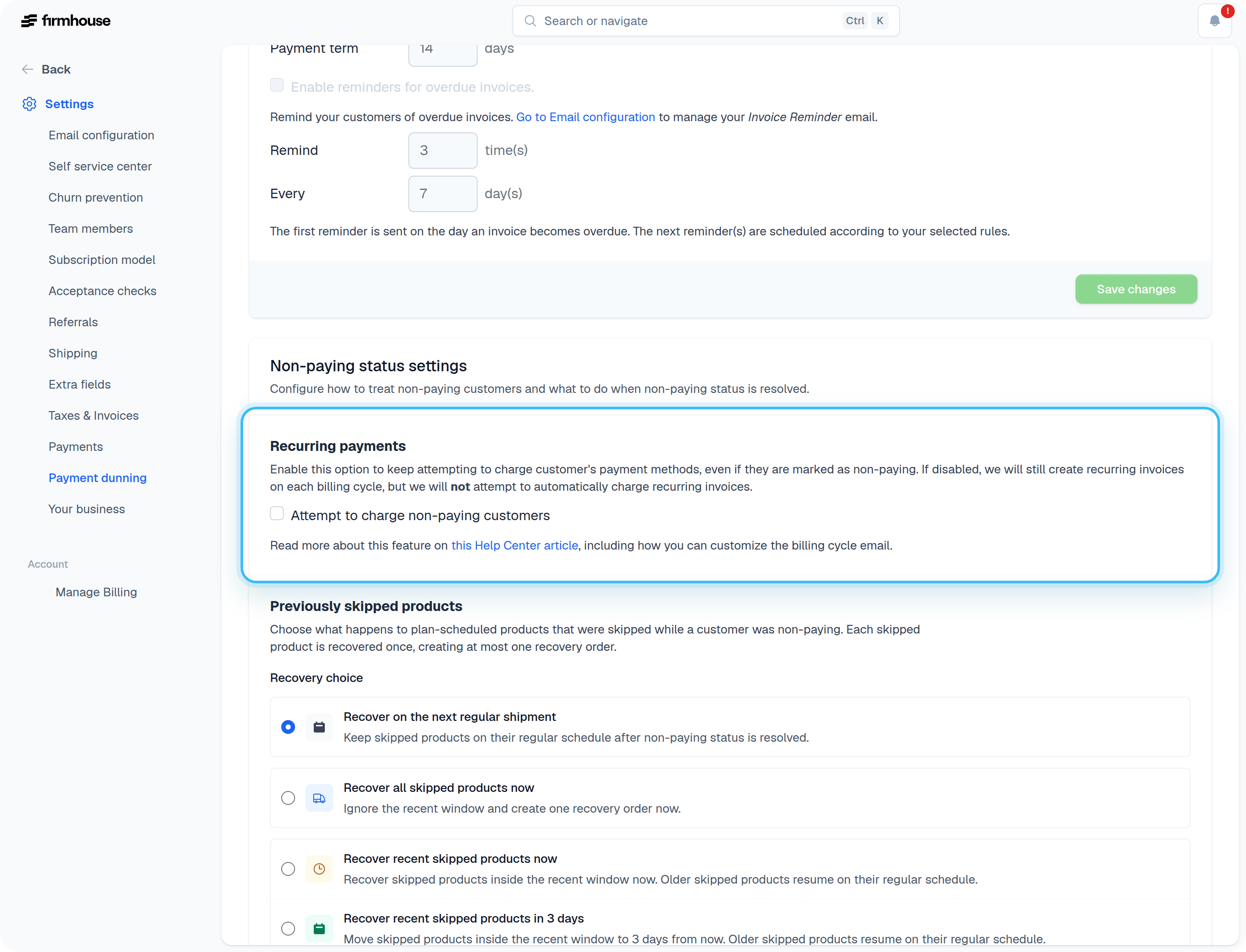Open Extra fields settings
This screenshot has width=1246, height=952.
pos(80,384)
